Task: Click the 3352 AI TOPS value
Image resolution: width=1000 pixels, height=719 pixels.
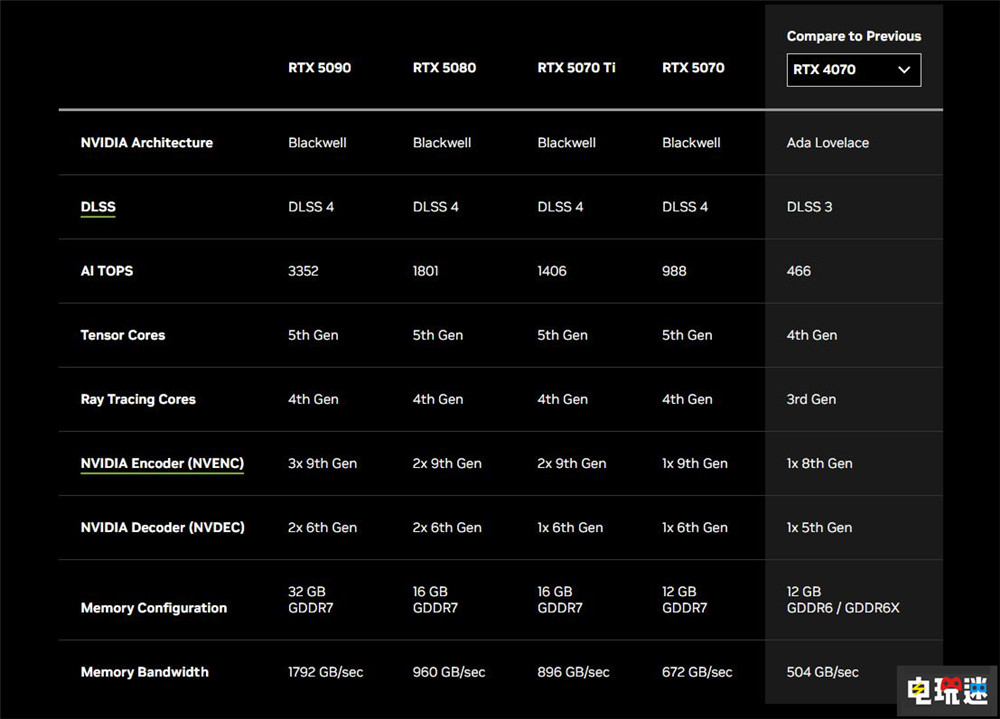Action: tap(303, 271)
